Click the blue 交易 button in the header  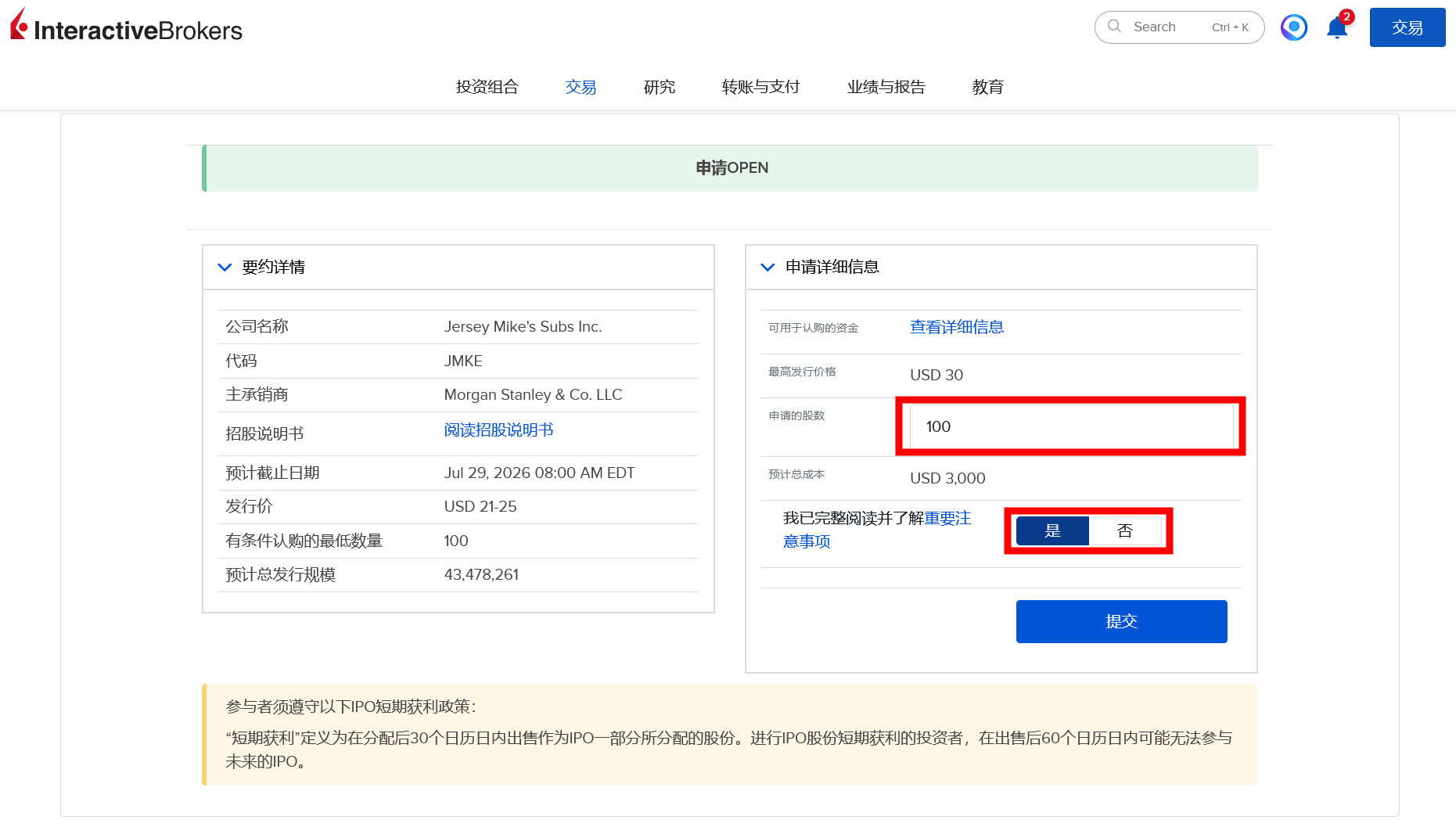click(1407, 27)
